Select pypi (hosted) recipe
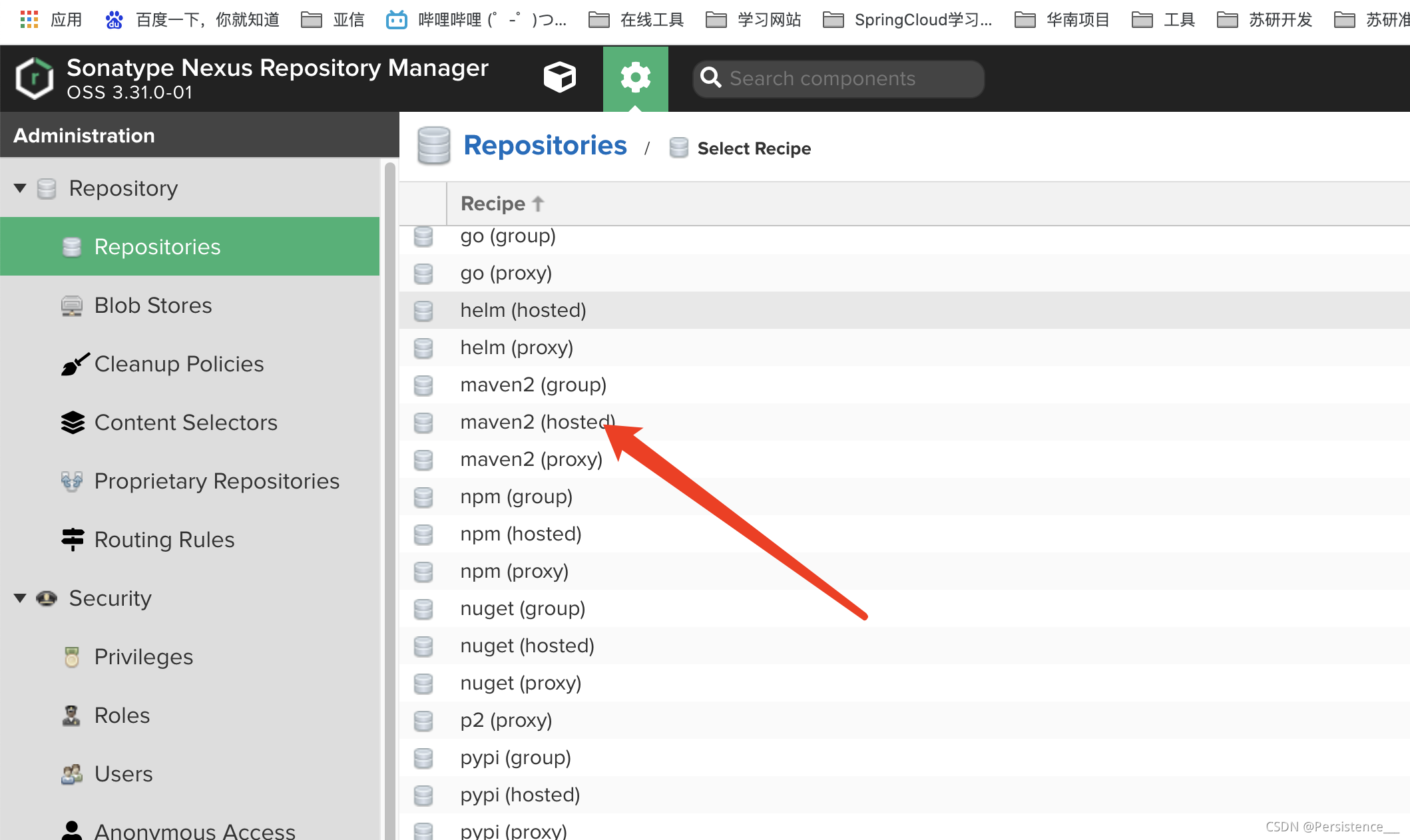 (x=905, y=795)
